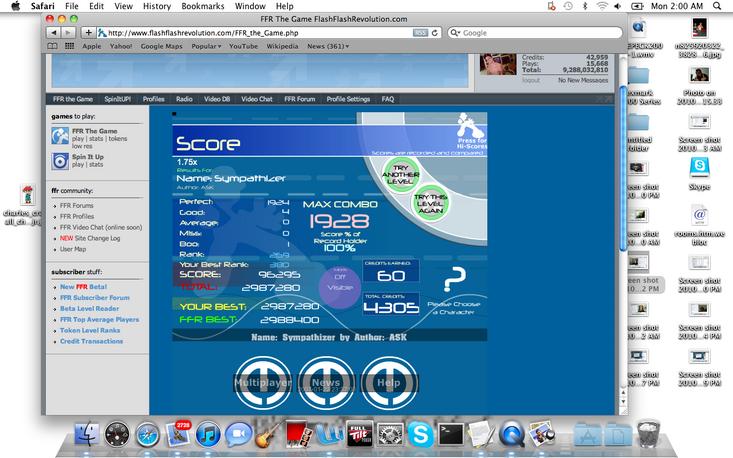Viewport: 733px width, 458px height.
Task: Open the Spin It Up game icon
Action: point(60,161)
